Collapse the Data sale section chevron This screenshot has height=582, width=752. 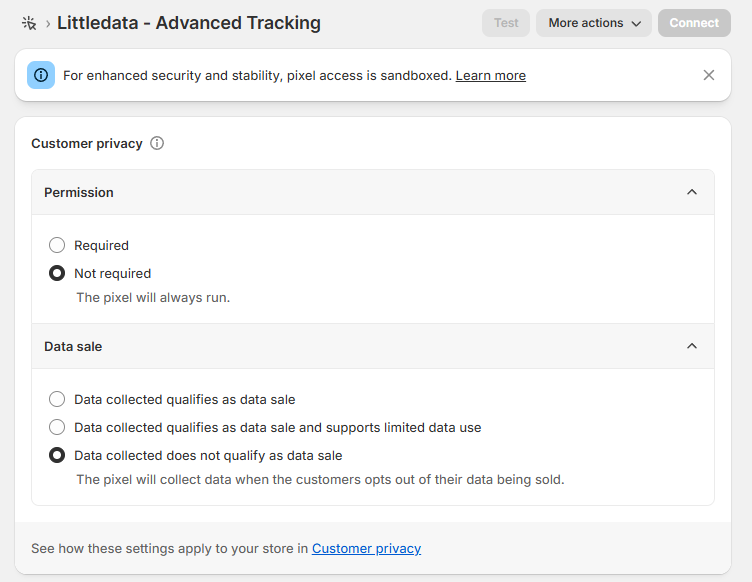[692, 346]
